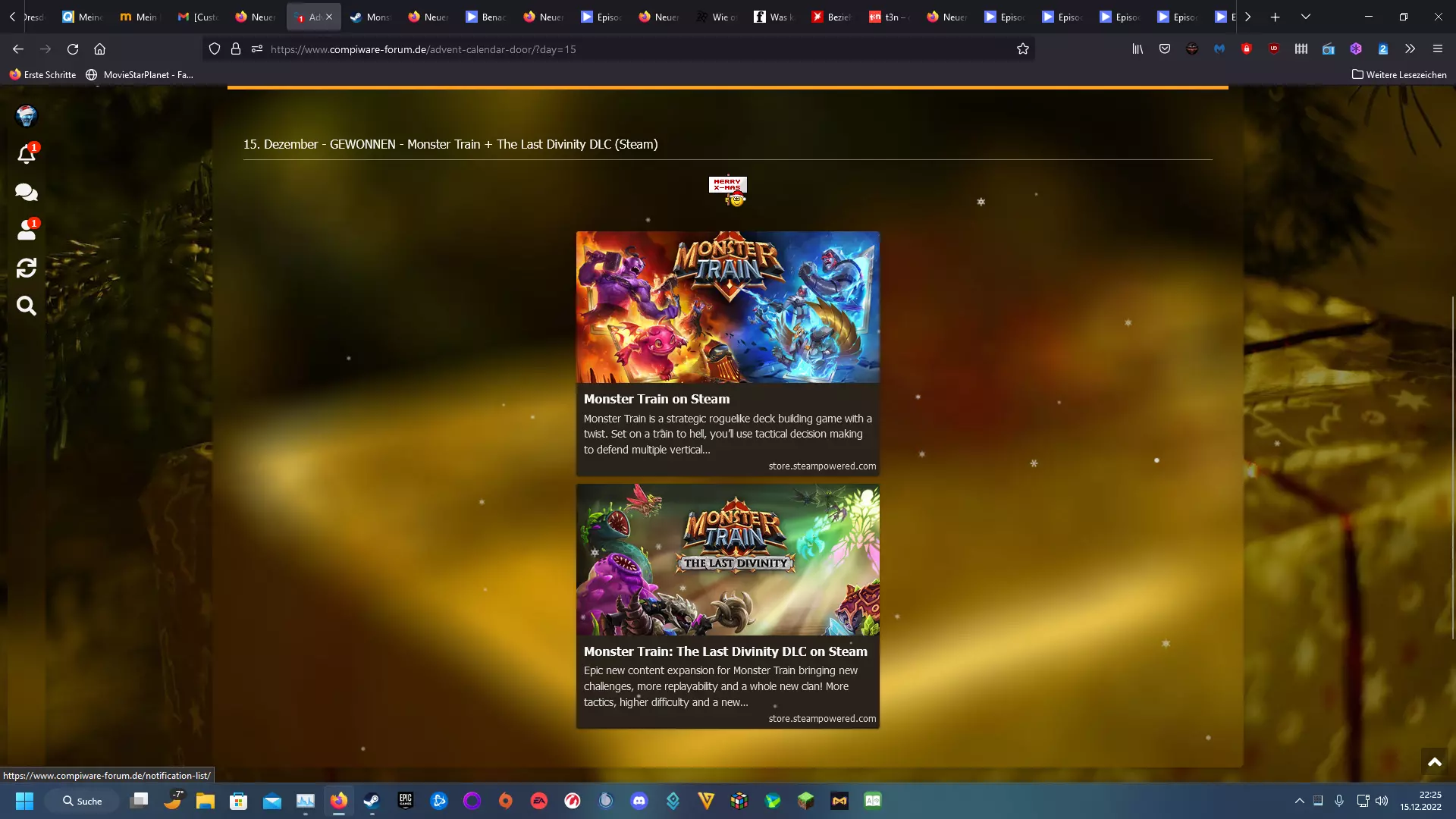Screen dimensions: 1456x819
Task: Open the user profile icon with badge
Action: pos(27,230)
